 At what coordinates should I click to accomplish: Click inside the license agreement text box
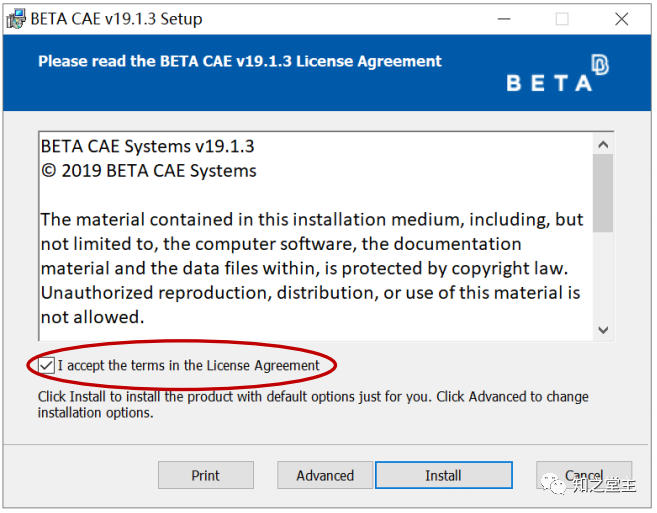(316, 236)
